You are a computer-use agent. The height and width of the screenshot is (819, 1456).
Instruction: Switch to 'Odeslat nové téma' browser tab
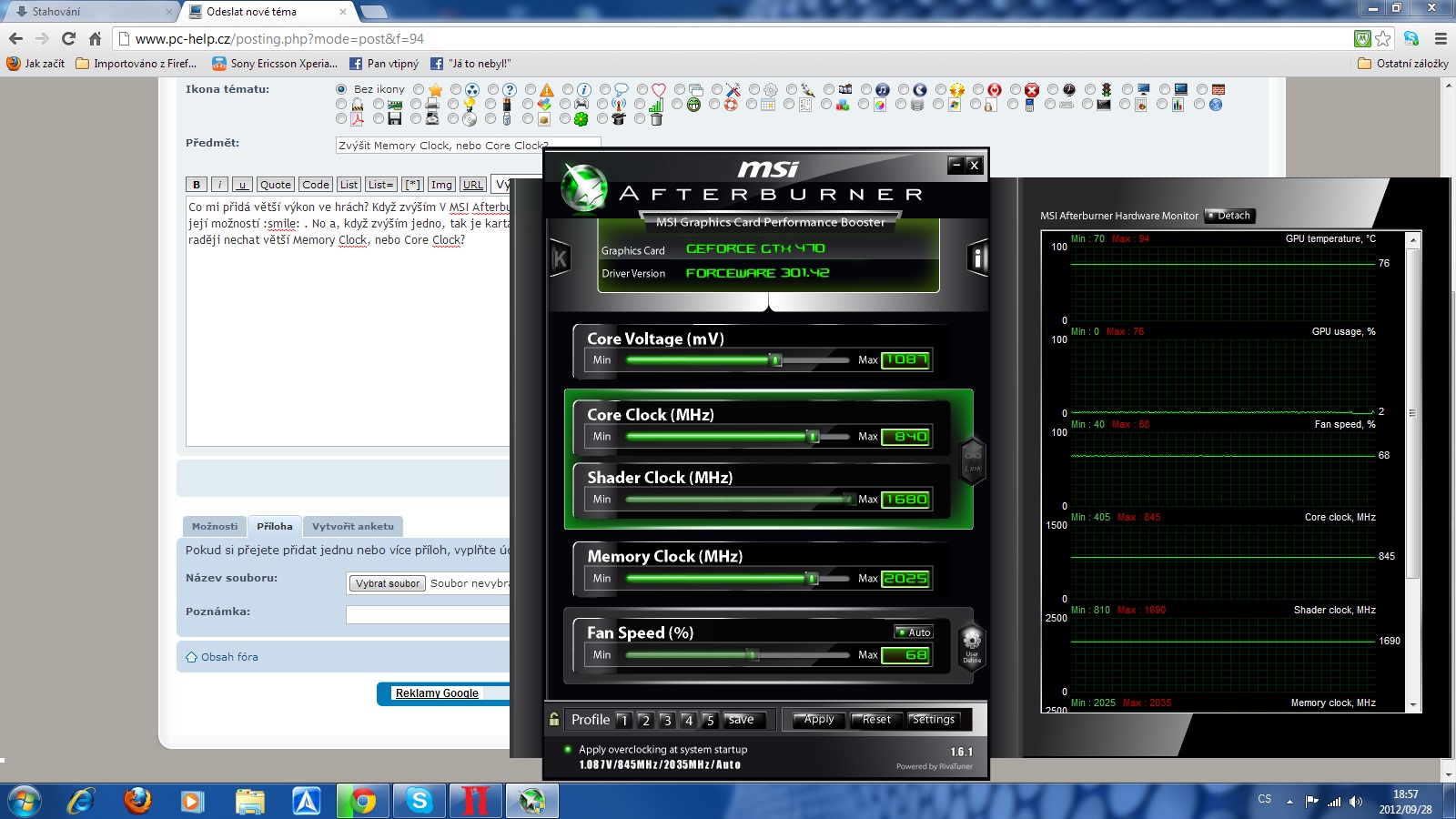pos(268,12)
